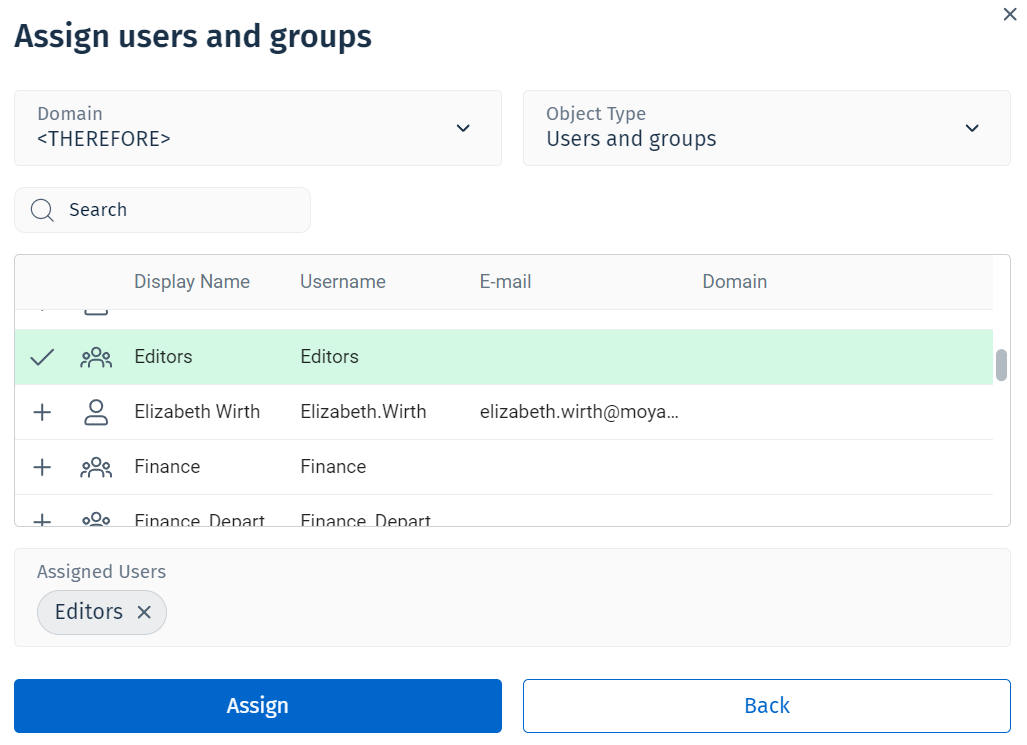This screenshot has width=1027, height=745.
Task: Focus the Search input field
Action: pyautogui.click(x=180, y=210)
